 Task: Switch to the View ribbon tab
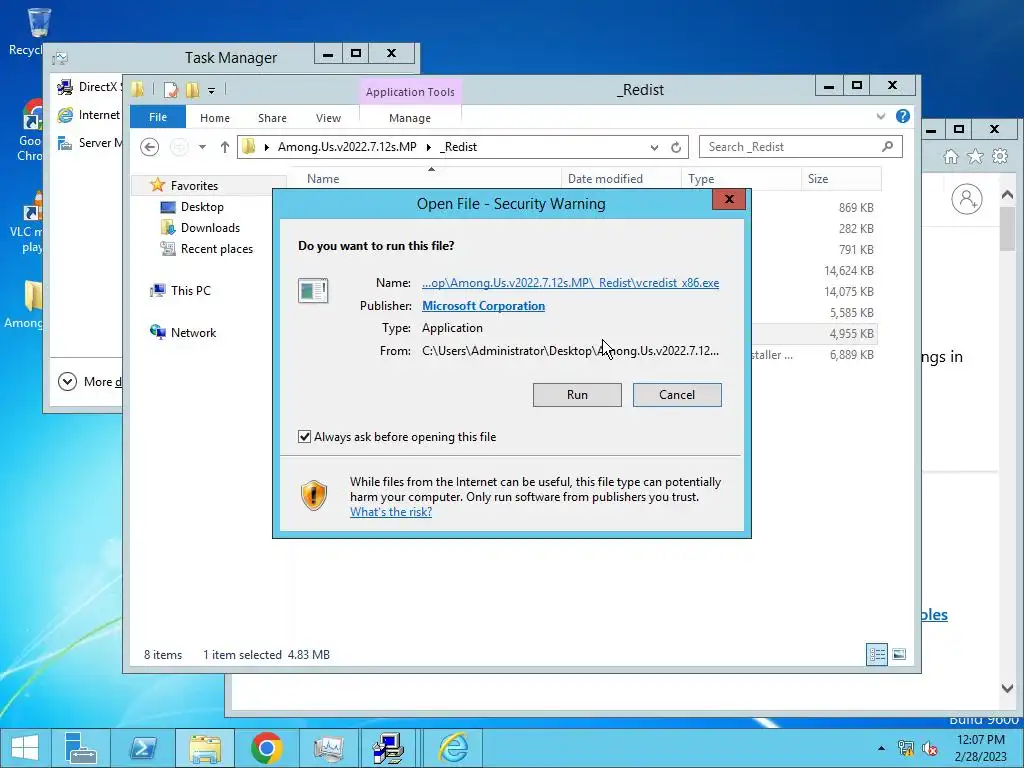(328, 118)
